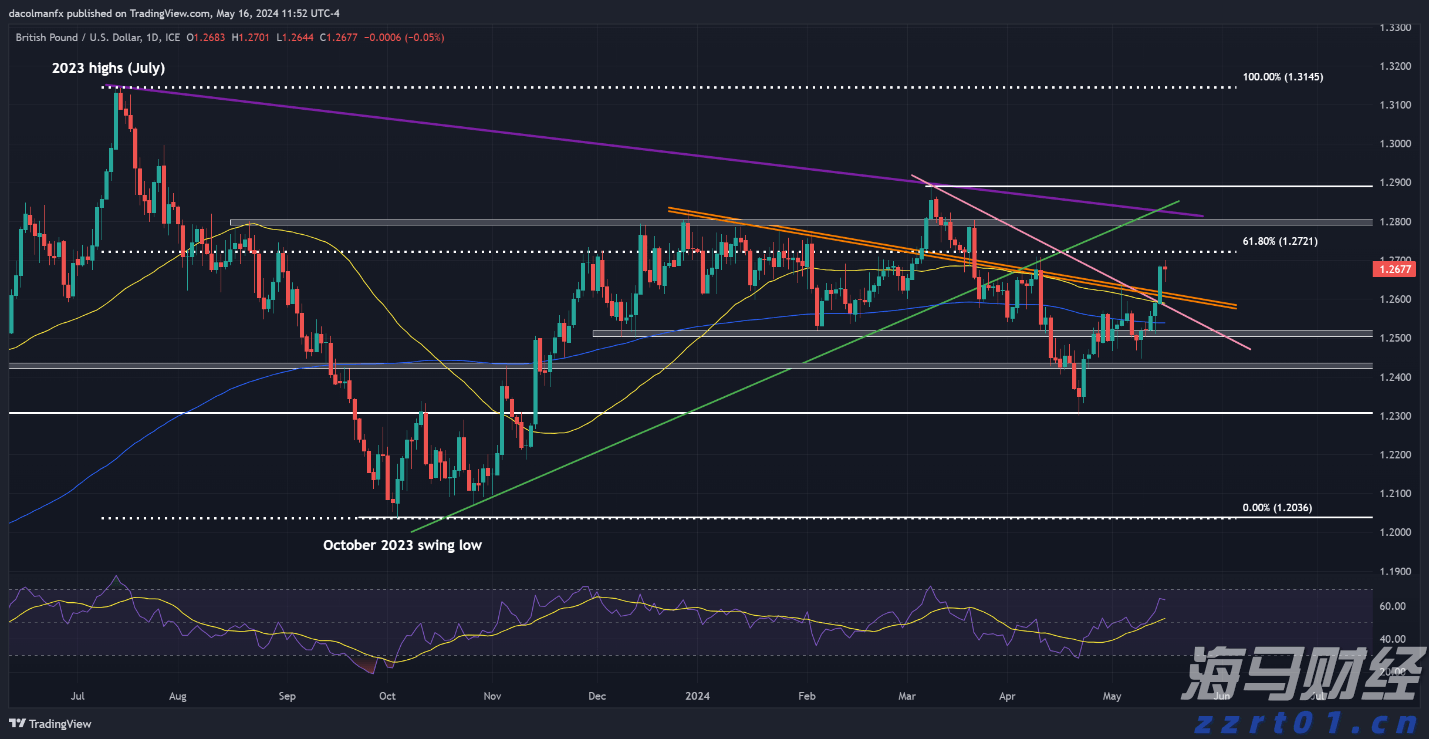Click the 1.3000 mark on price axis
1429x739 pixels.
[x=1394, y=144]
